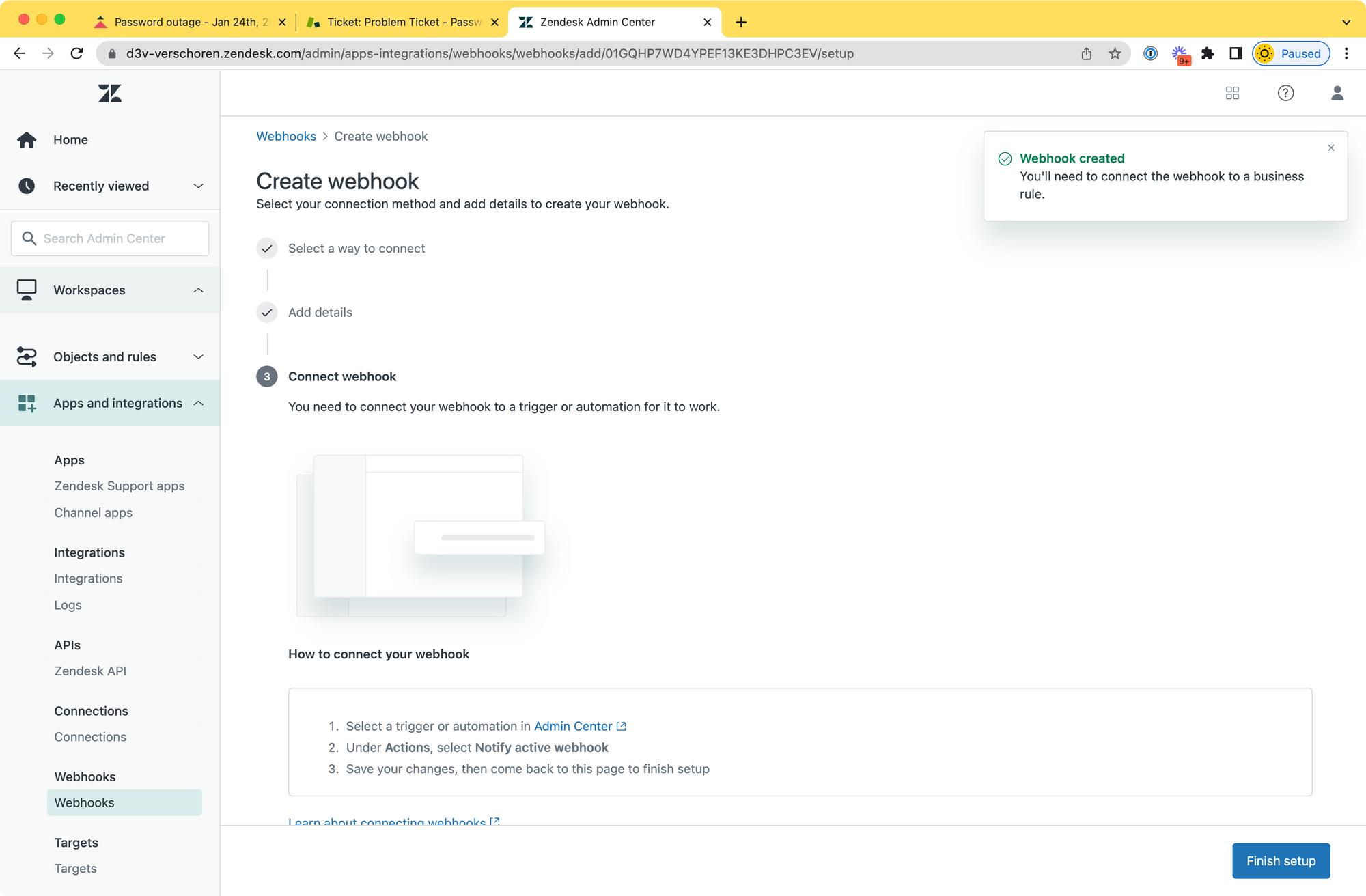Click the Zendesk logo in sidebar
The width and height of the screenshot is (1366, 896).
tap(109, 94)
